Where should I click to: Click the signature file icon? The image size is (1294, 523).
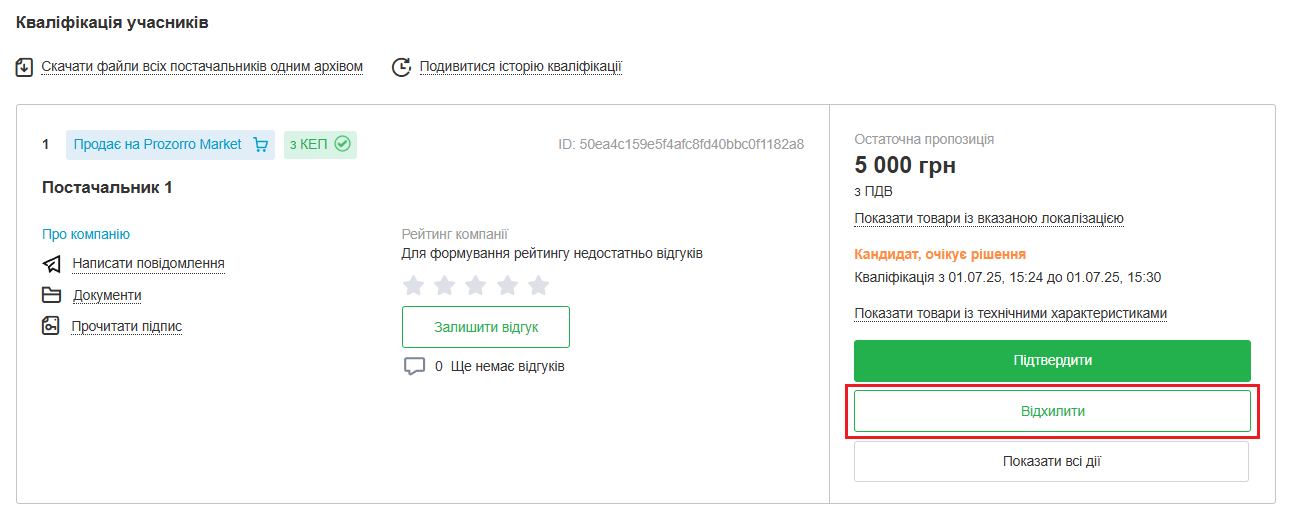coord(51,326)
